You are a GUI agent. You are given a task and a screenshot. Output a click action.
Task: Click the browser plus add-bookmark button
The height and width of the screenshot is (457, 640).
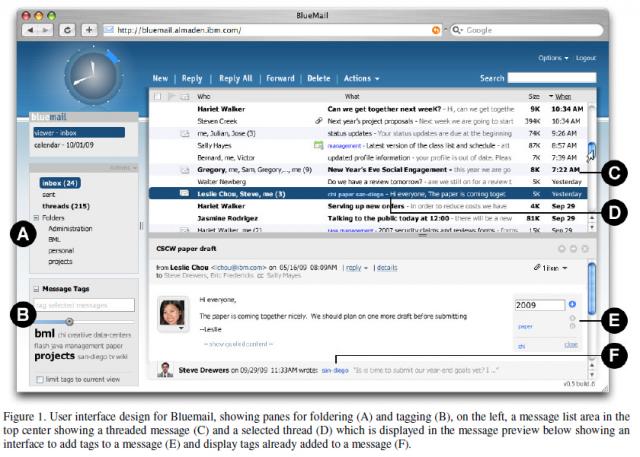click(x=89, y=30)
